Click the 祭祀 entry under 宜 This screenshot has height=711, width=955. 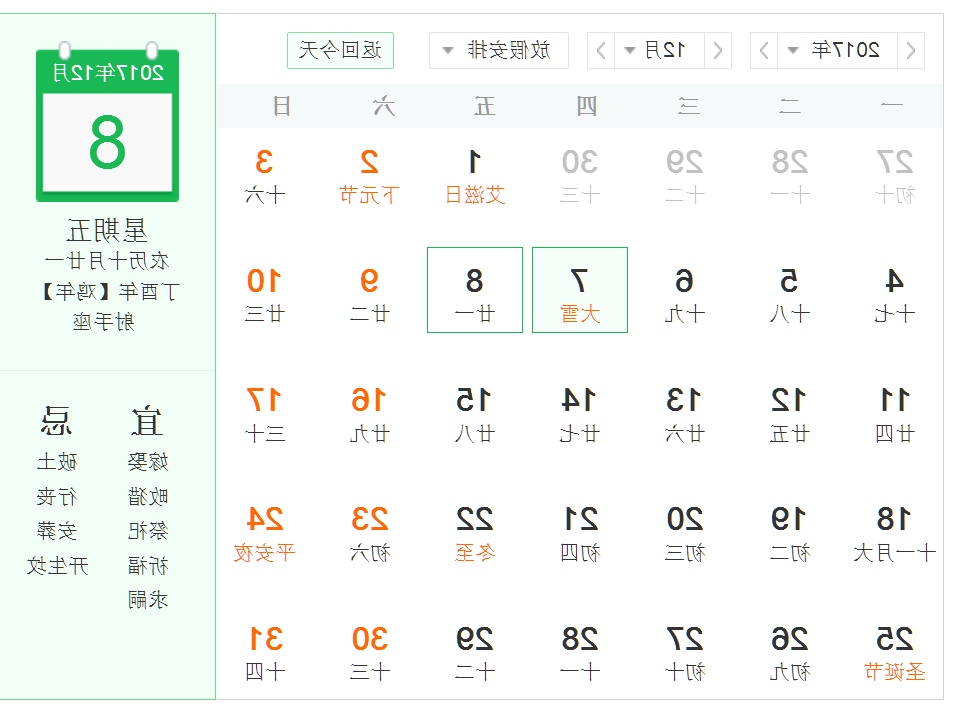tap(148, 531)
